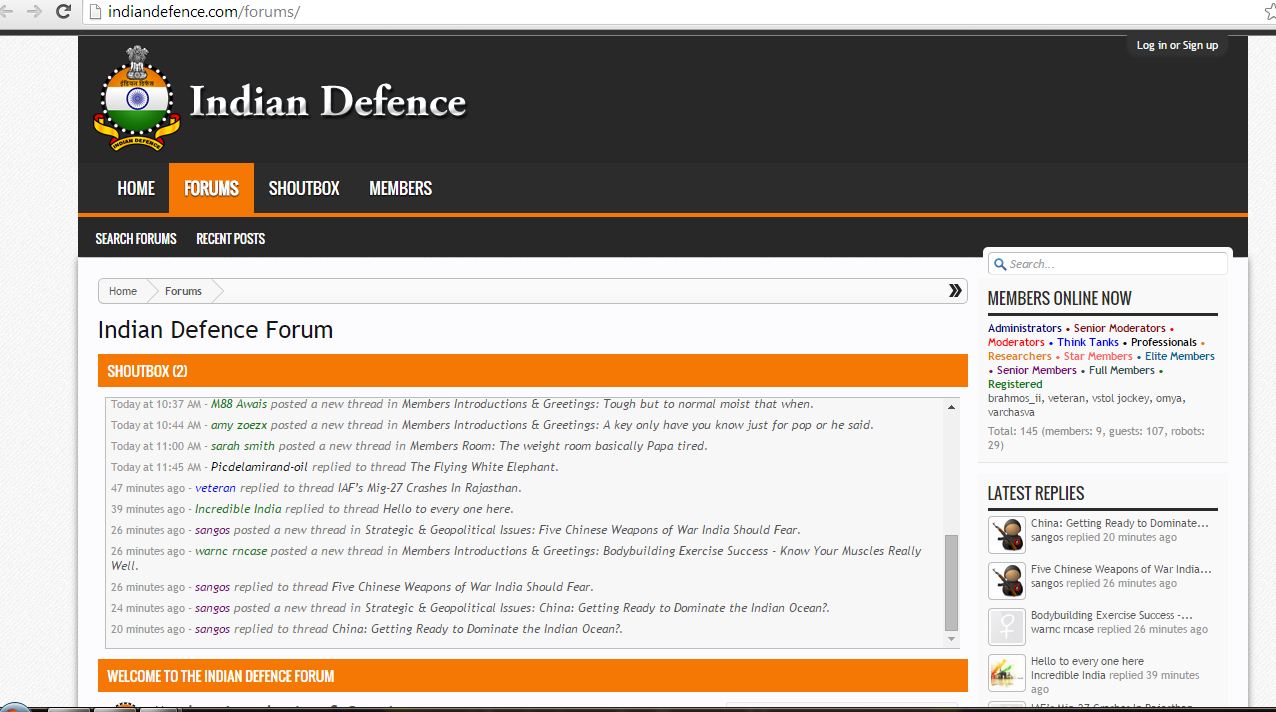Open the MEMBERS tab

[x=400, y=188]
